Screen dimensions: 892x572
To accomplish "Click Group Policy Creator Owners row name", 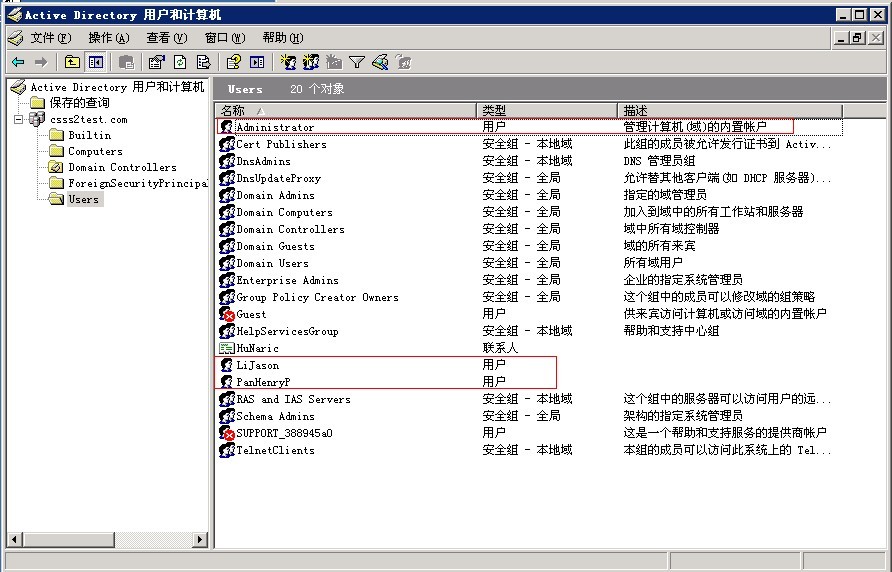I will 317,298.
